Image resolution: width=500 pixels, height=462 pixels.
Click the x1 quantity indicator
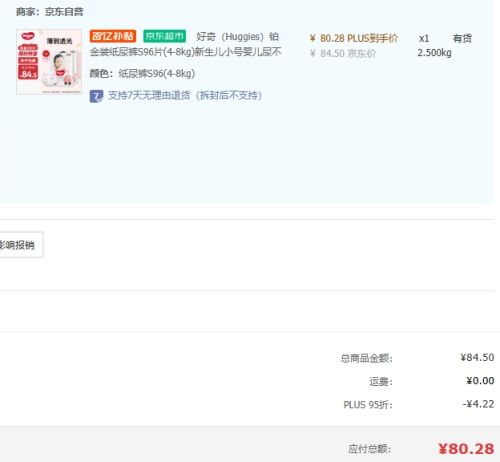(424, 38)
